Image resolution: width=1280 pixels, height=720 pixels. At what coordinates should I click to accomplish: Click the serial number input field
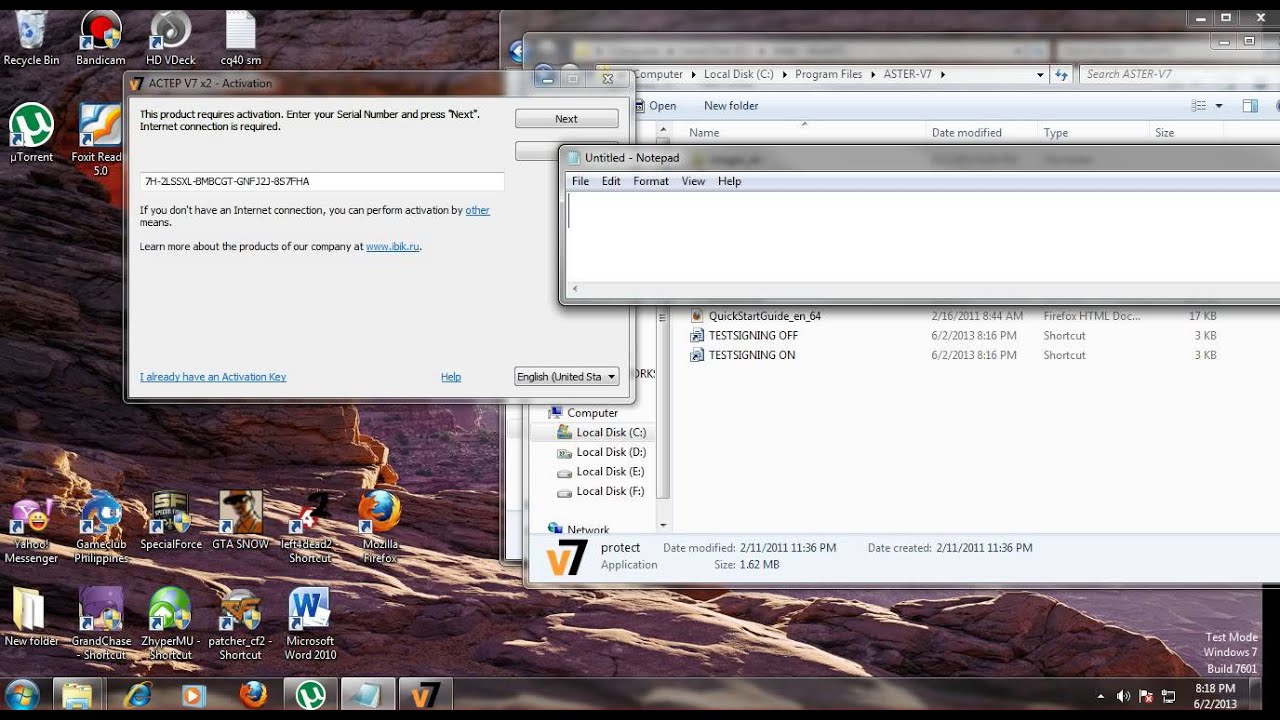tap(322, 181)
